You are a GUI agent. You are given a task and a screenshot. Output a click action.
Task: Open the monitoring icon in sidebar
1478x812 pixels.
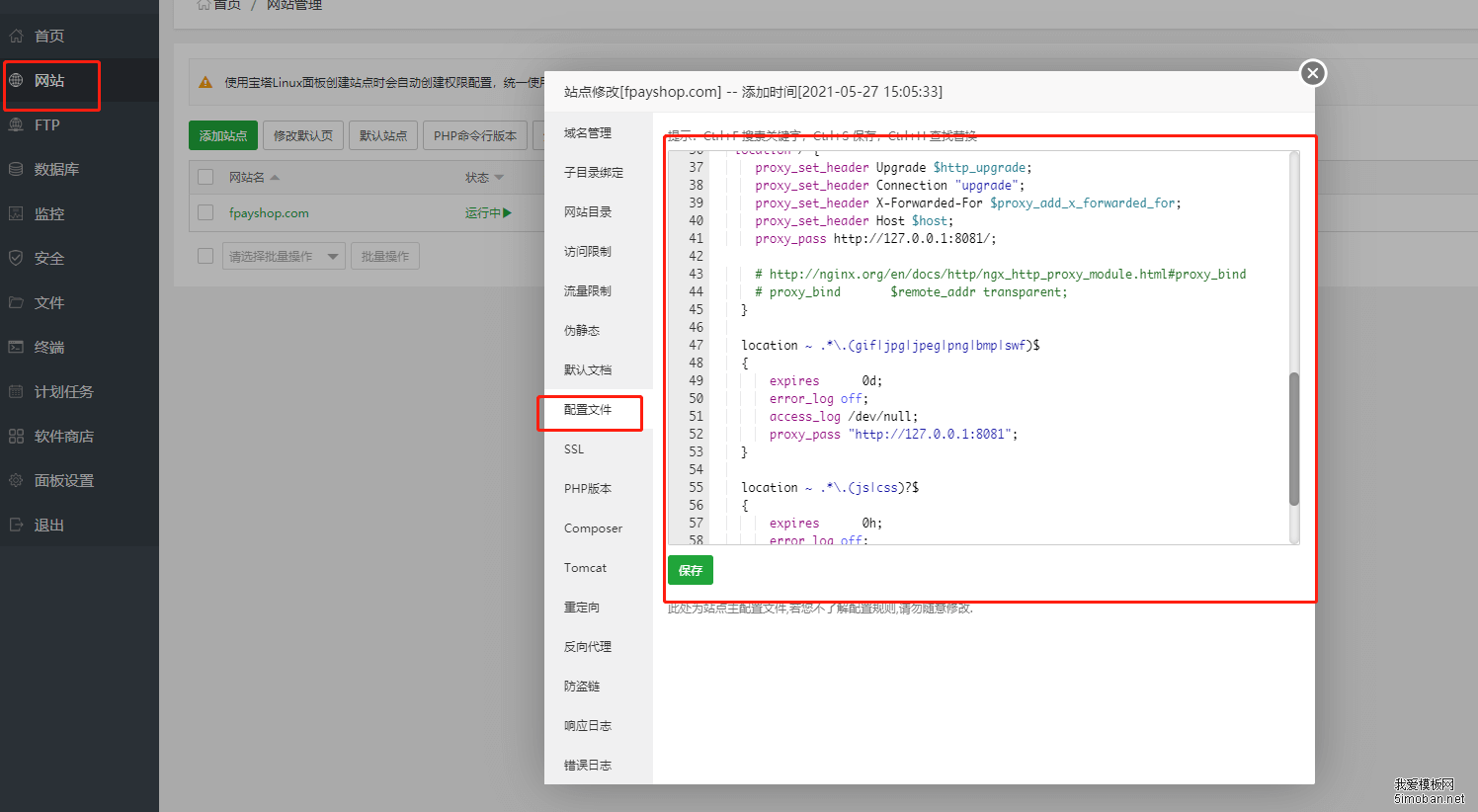click(x=16, y=213)
